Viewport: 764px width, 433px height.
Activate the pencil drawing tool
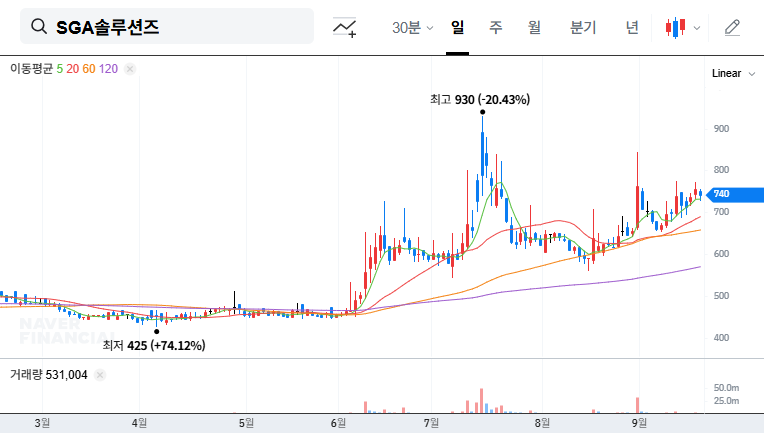tap(732, 28)
